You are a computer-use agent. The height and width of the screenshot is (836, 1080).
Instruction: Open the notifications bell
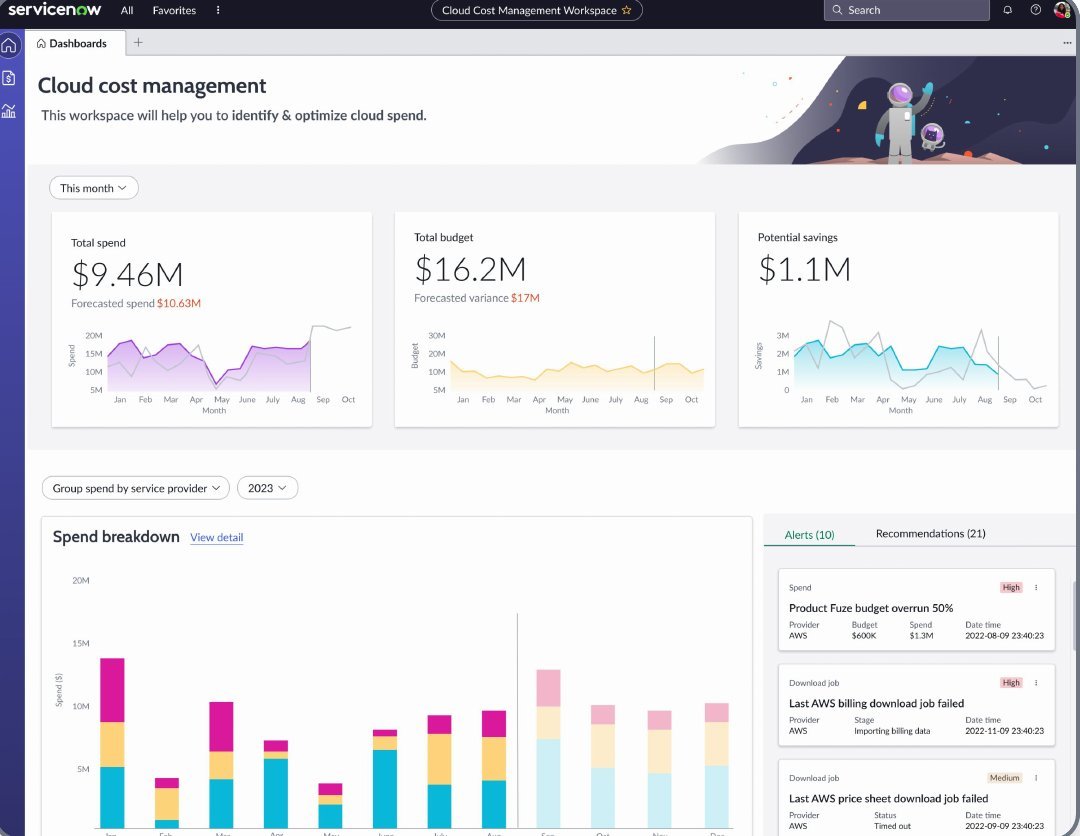click(1007, 10)
